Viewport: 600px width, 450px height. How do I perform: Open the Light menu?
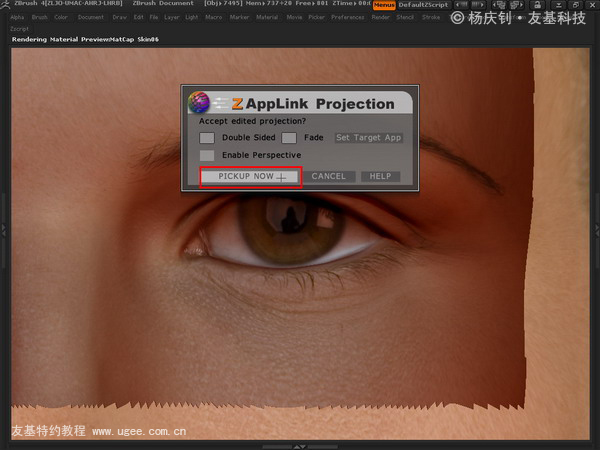[192, 17]
